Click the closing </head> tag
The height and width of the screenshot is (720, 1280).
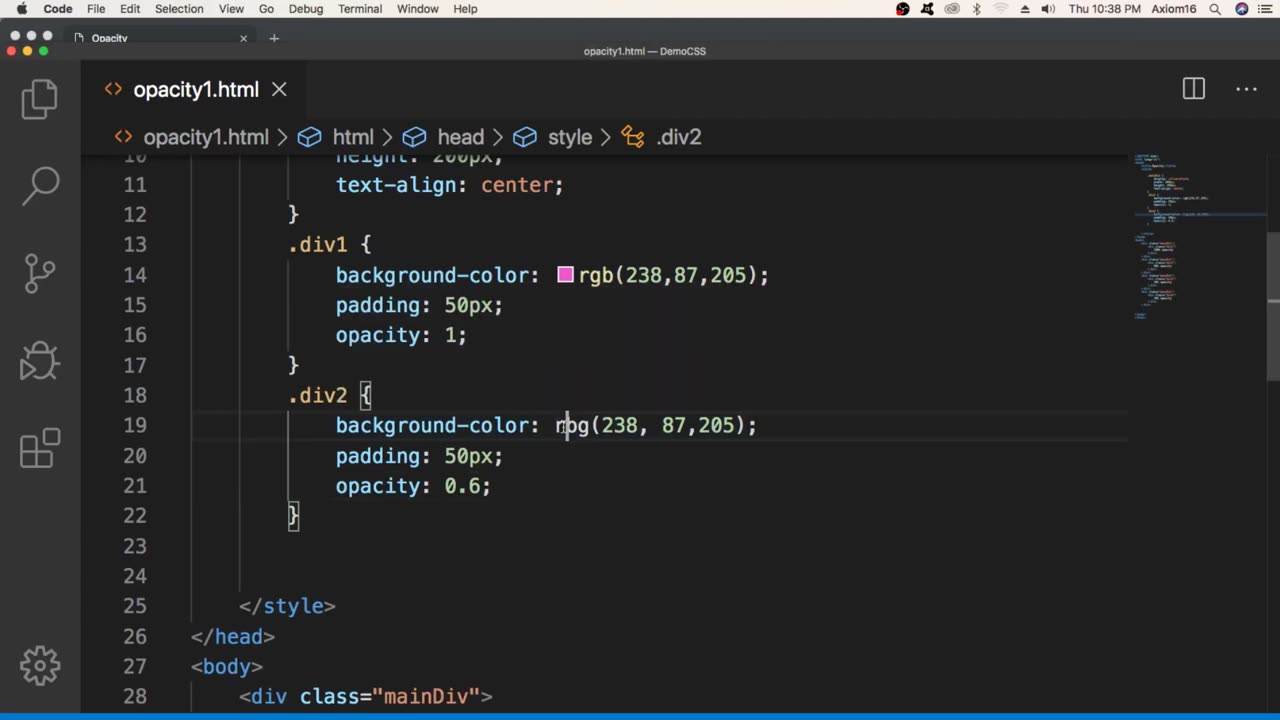click(233, 636)
